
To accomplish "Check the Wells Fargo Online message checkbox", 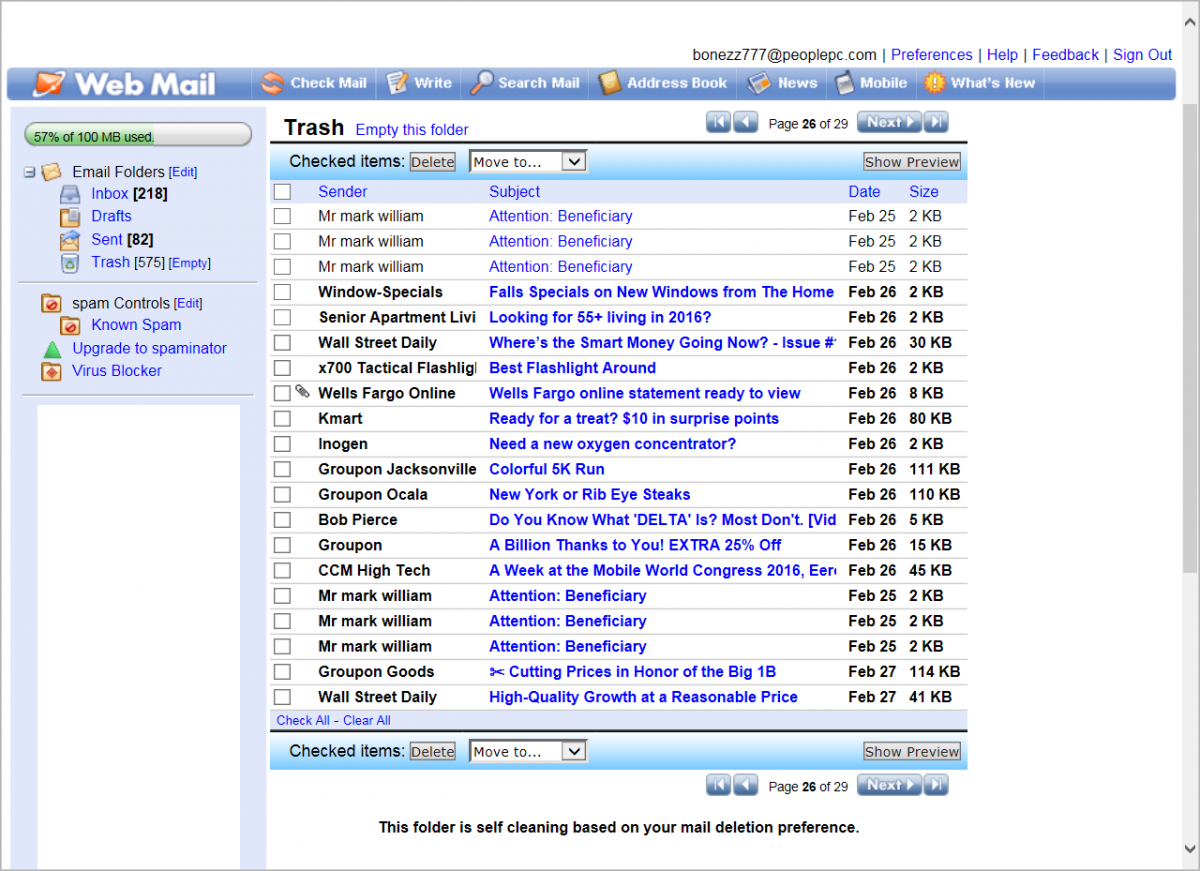I will 282,393.
